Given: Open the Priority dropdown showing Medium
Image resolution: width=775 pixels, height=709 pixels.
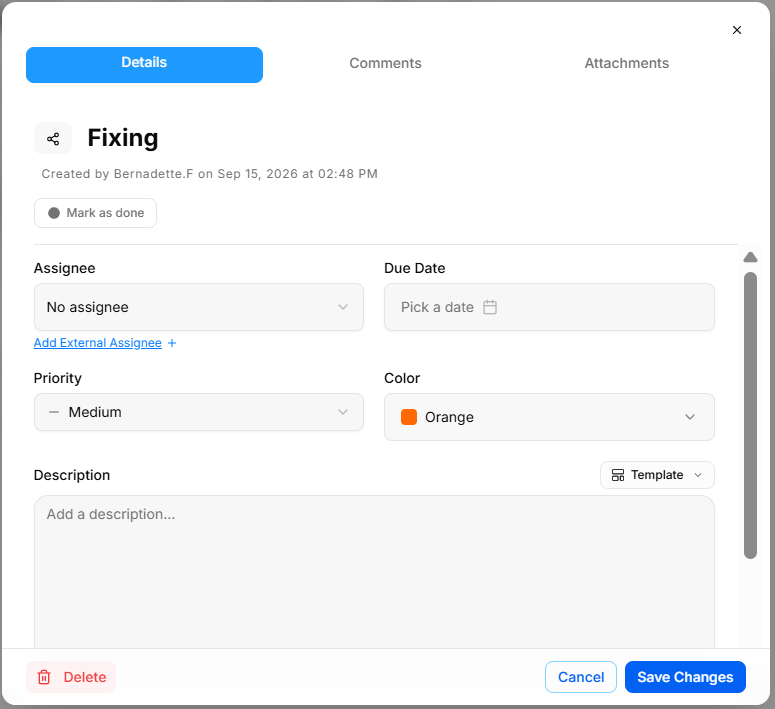Looking at the screenshot, I should (x=199, y=412).
